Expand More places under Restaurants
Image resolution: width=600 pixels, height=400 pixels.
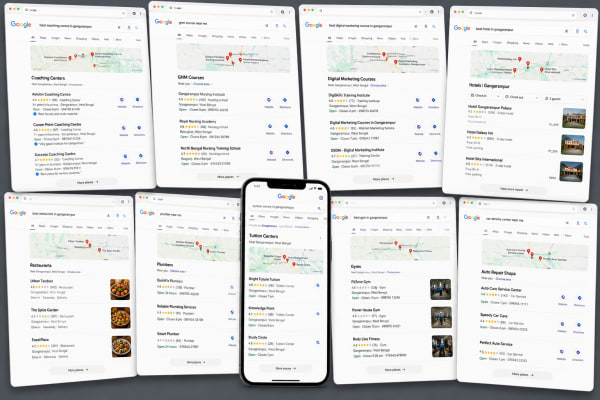(78, 370)
